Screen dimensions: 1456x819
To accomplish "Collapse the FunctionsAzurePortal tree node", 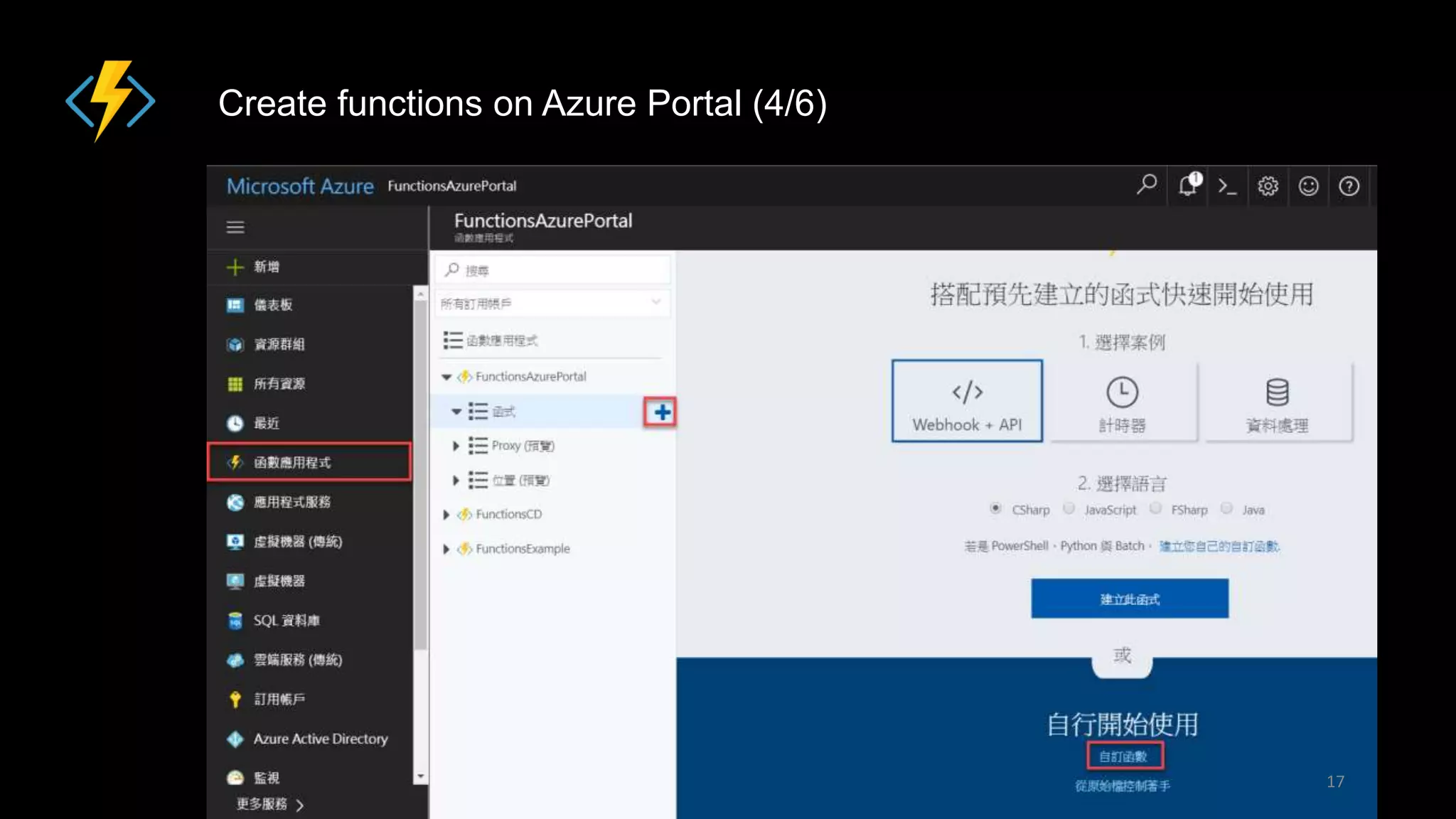I will click(446, 377).
